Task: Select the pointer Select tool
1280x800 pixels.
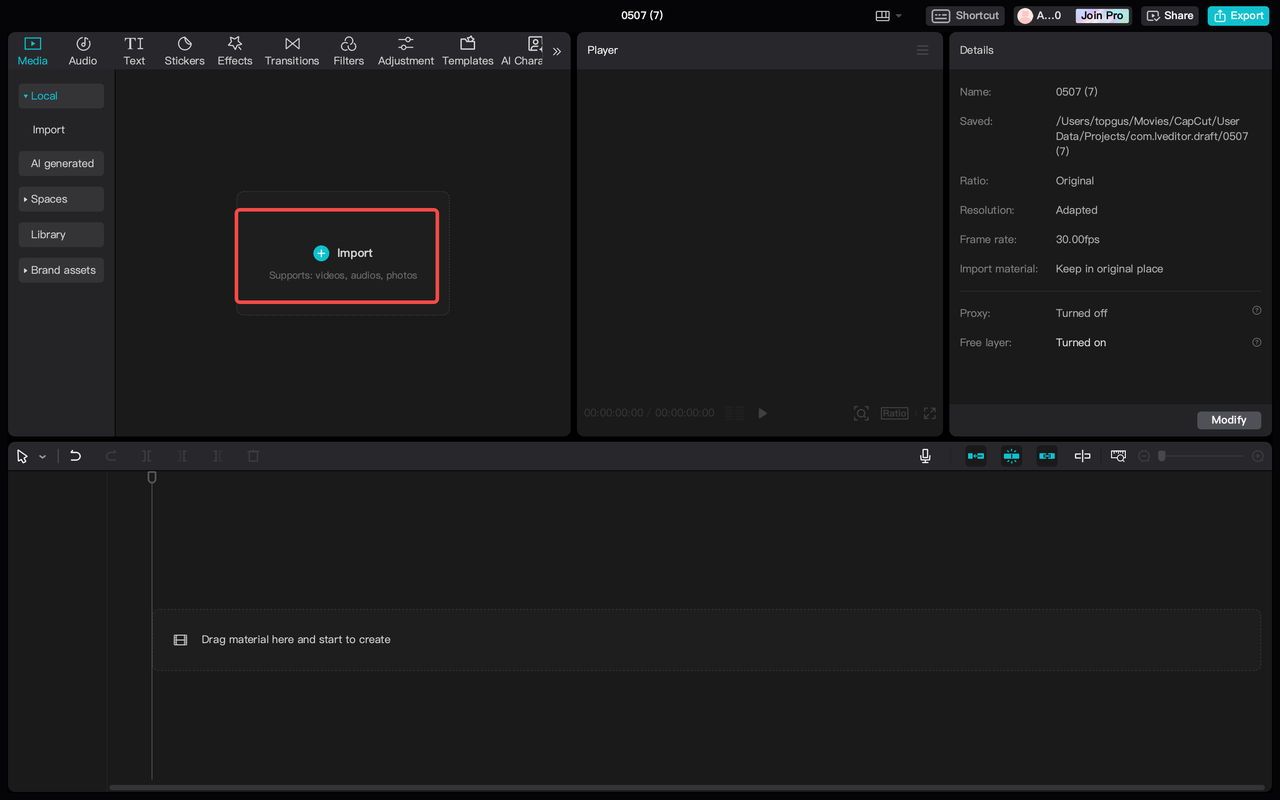Action: click(x=22, y=456)
